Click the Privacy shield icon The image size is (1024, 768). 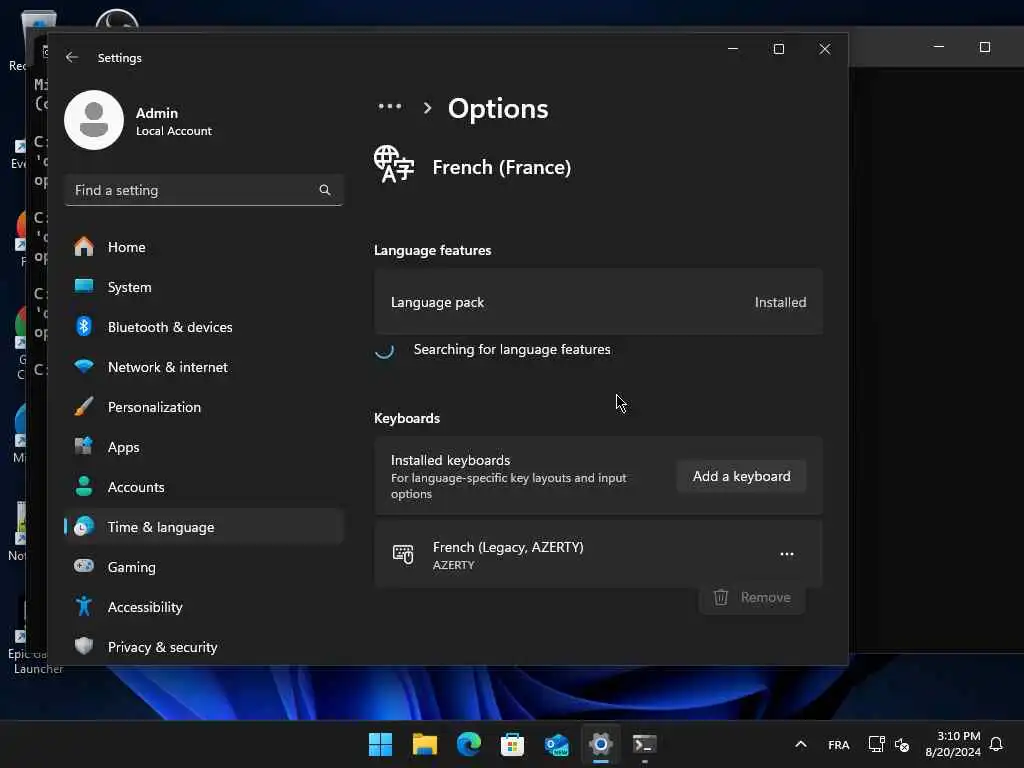pos(84,646)
